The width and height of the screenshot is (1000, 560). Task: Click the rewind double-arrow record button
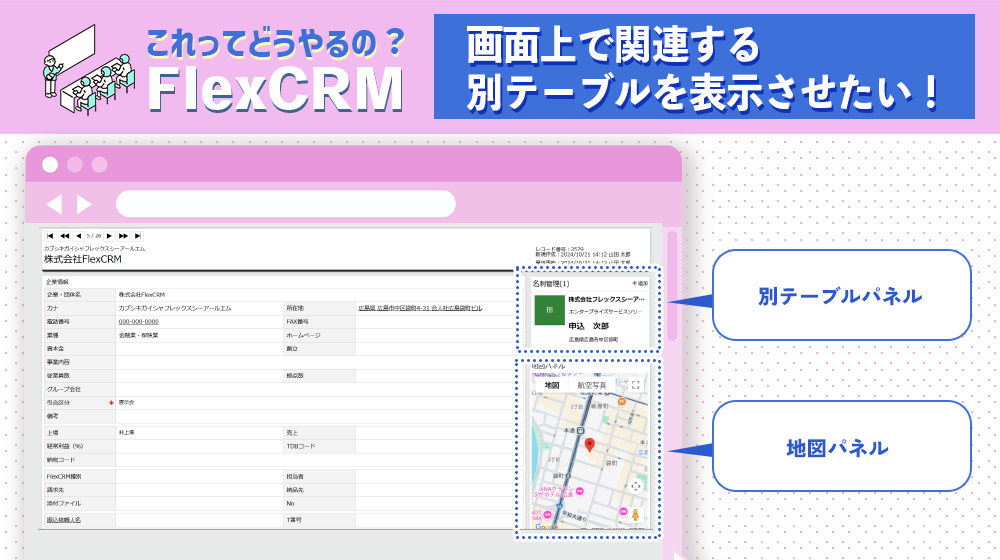tap(65, 236)
